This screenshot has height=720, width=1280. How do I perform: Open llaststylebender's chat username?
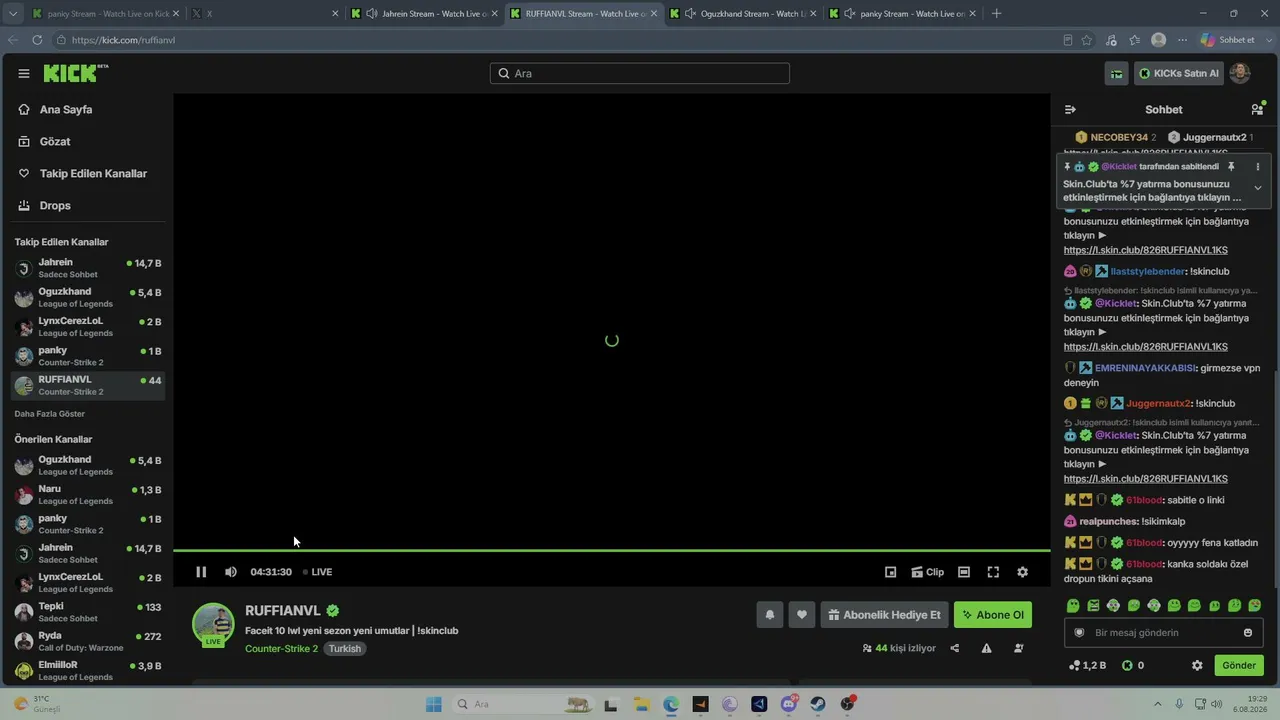(1147, 272)
